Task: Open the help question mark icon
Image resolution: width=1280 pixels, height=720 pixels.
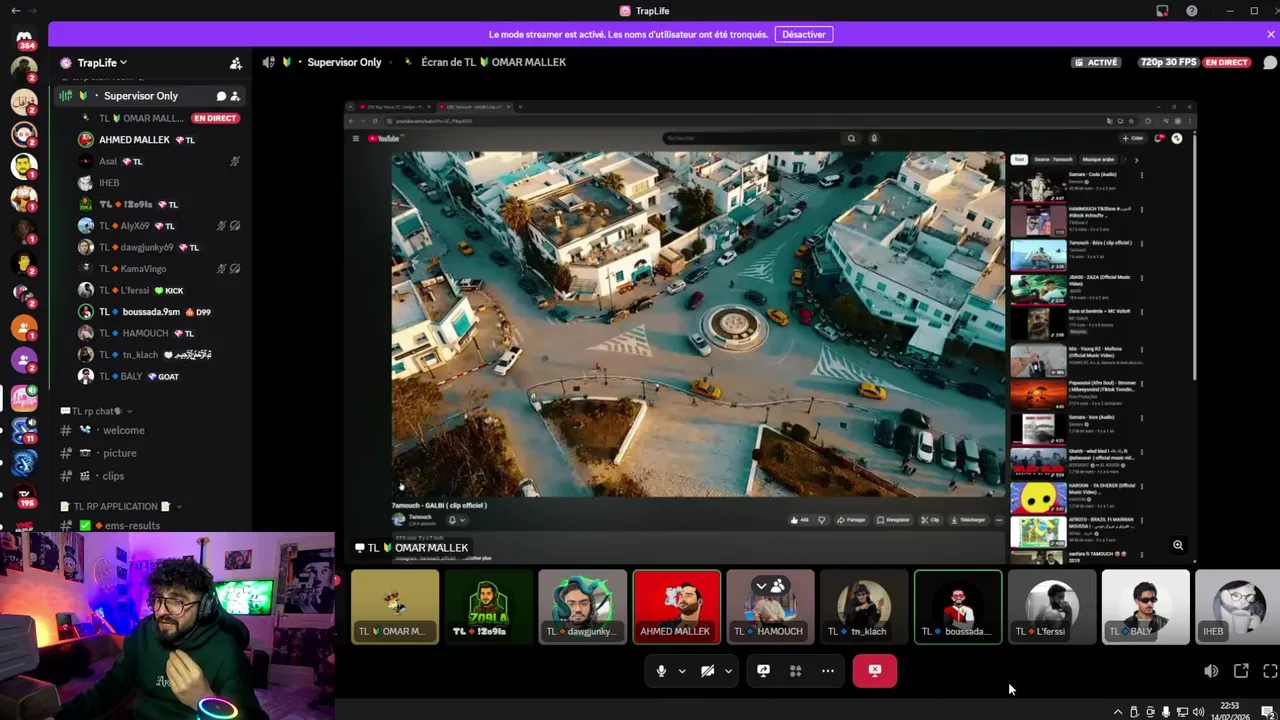Action: tap(1192, 11)
